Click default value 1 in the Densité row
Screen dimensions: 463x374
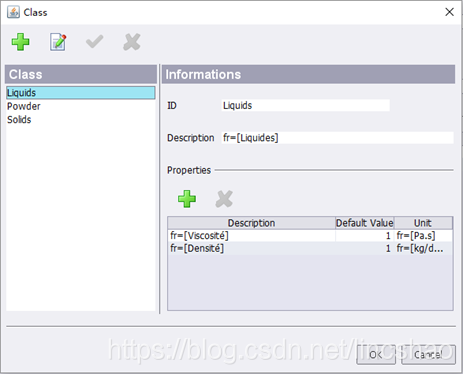(x=365, y=248)
